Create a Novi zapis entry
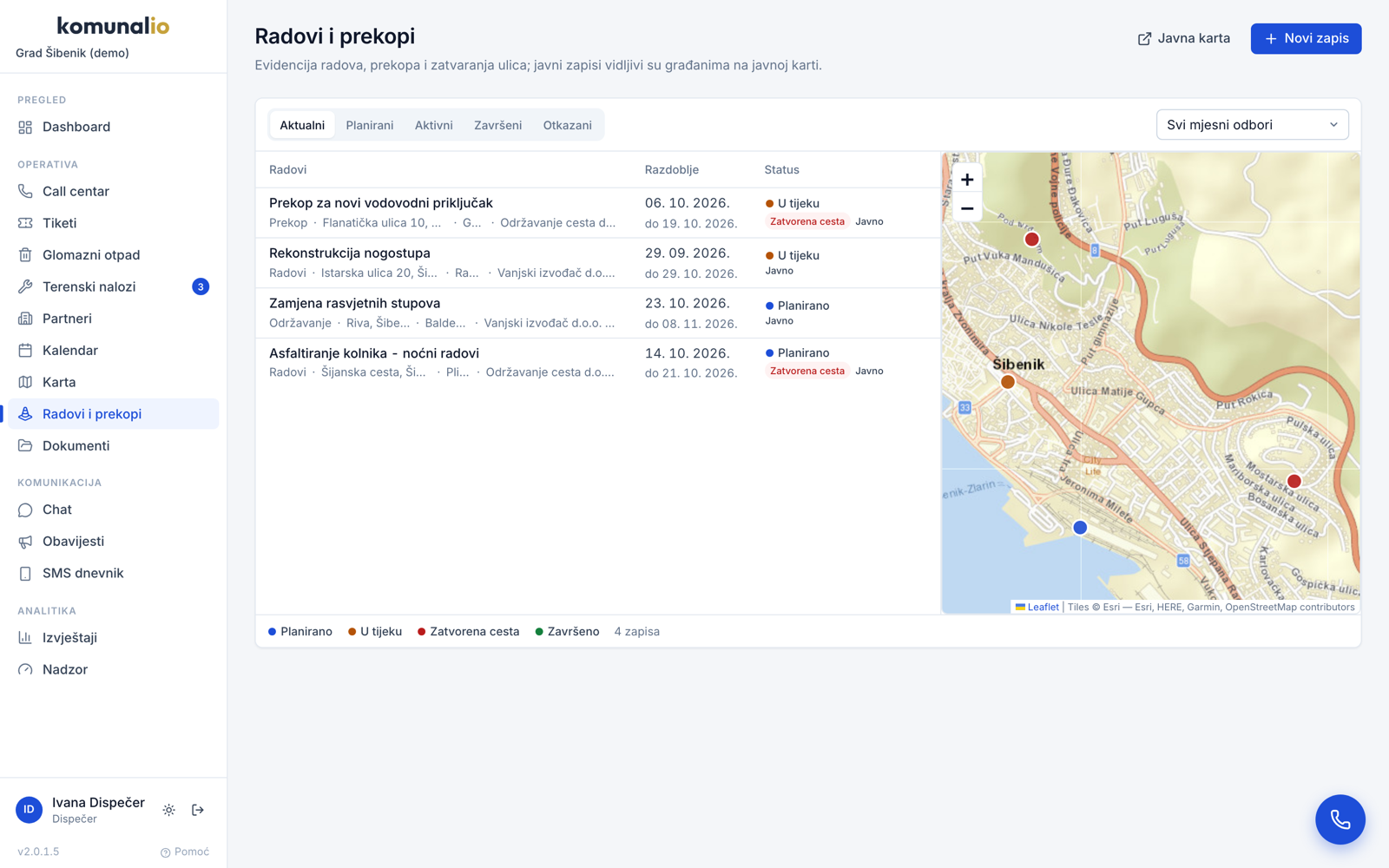Image resolution: width=1389 pixels, height=868 pixels. coord(1306,38)
